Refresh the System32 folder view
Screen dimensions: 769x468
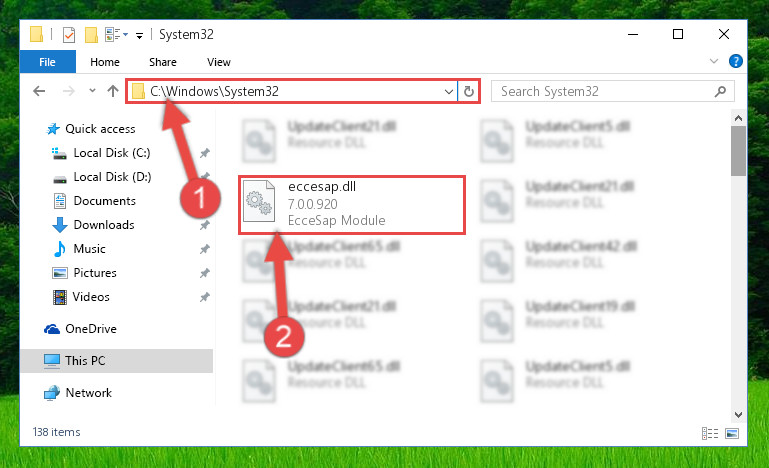[x=469, y=91]
